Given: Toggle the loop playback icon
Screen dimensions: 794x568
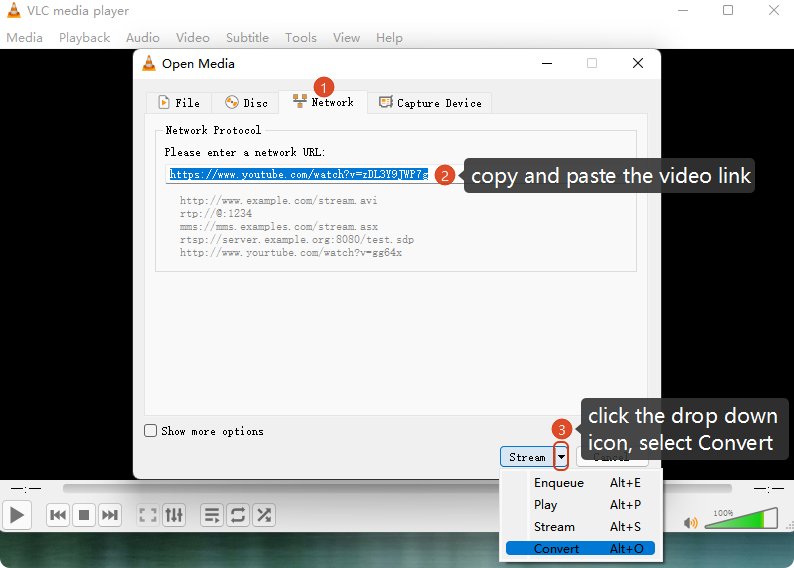Looking at the screenshot, I should [238, 515].
